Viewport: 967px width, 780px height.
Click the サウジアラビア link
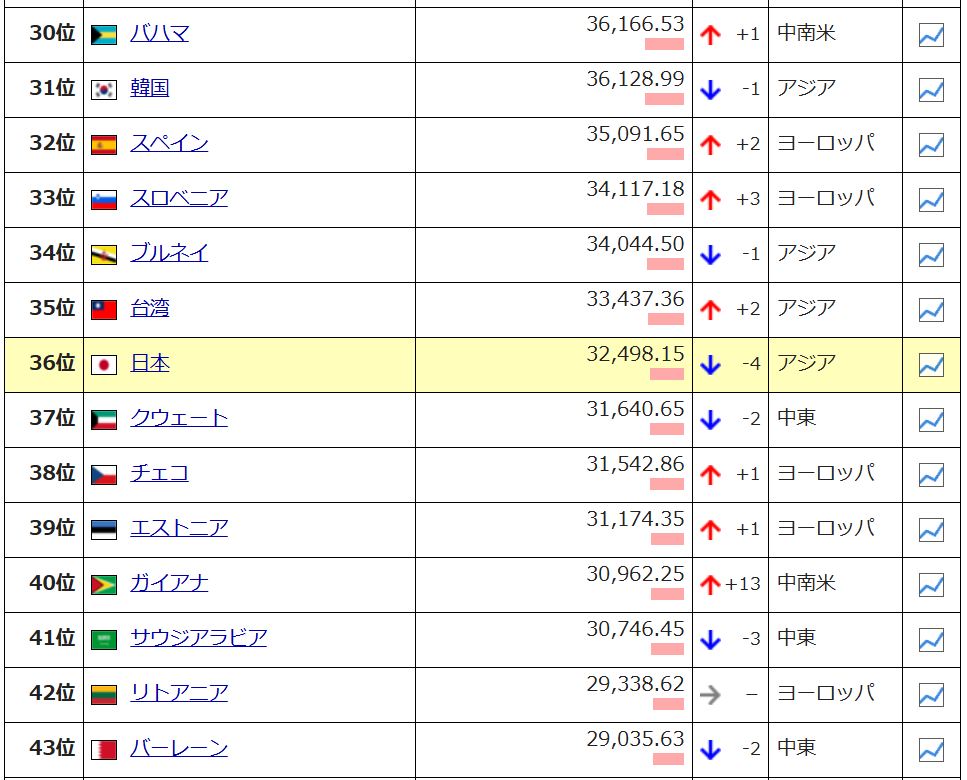[198, 638]
